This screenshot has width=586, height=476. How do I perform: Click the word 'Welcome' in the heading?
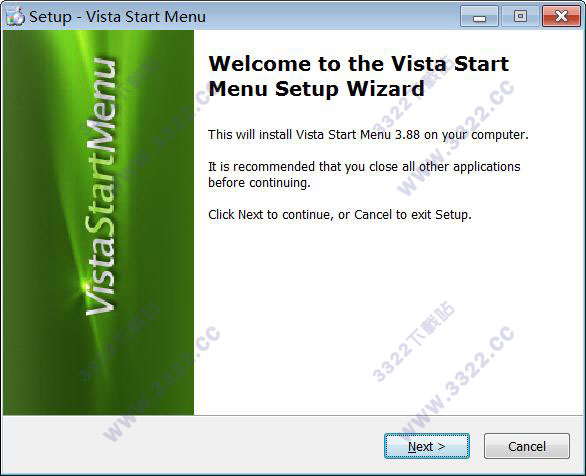(x=260, y=64)
